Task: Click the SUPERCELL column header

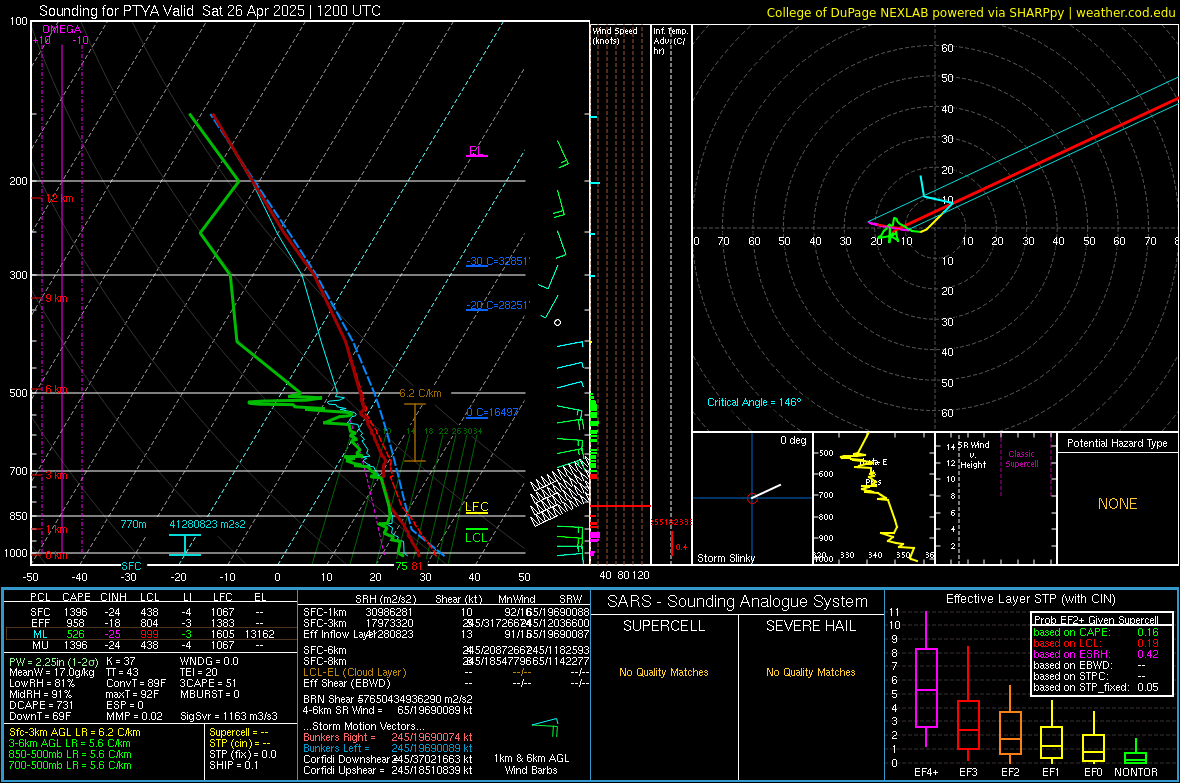Action: tap(664, 626)
